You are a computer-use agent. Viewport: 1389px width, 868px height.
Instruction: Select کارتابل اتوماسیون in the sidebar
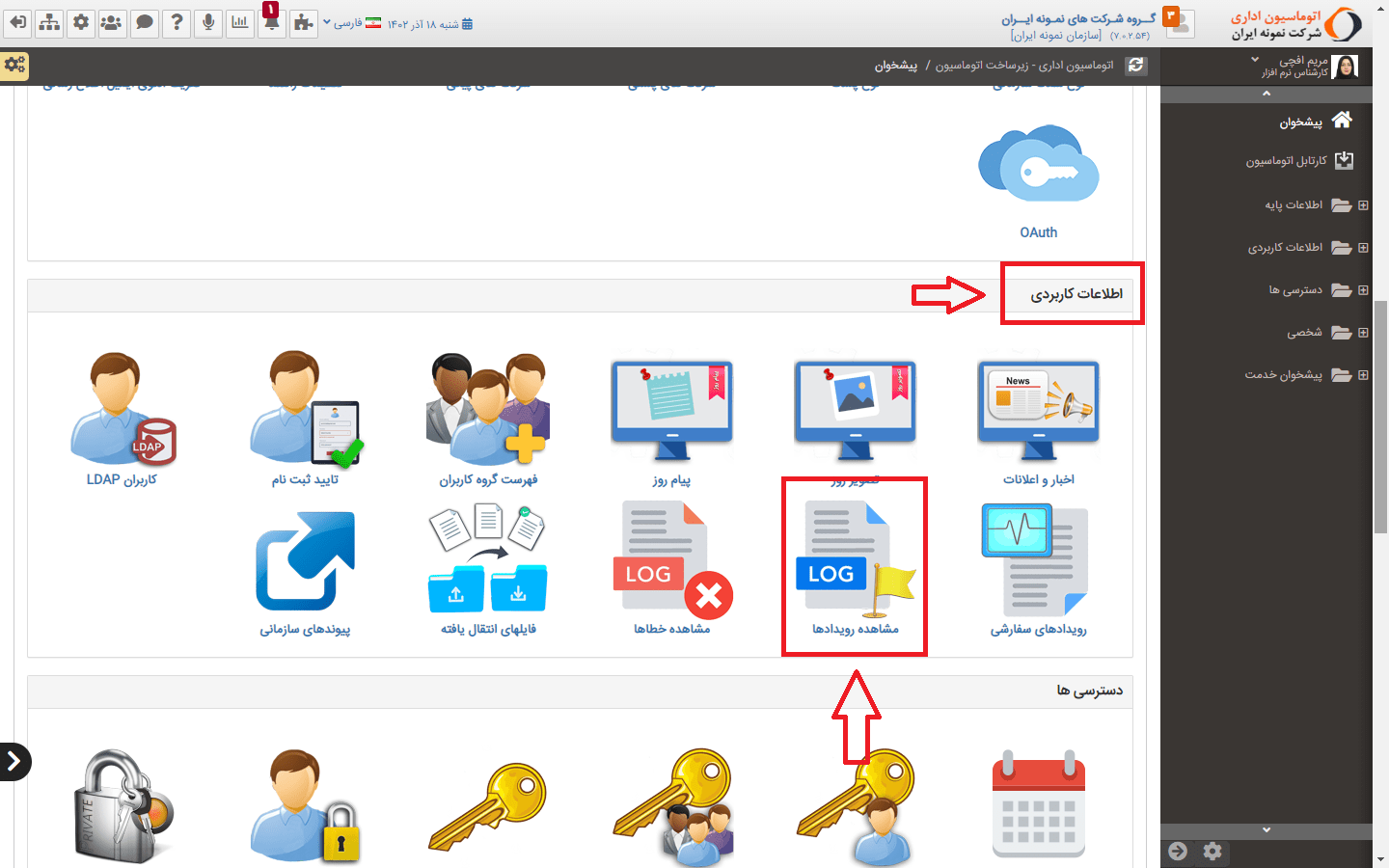1287,161
